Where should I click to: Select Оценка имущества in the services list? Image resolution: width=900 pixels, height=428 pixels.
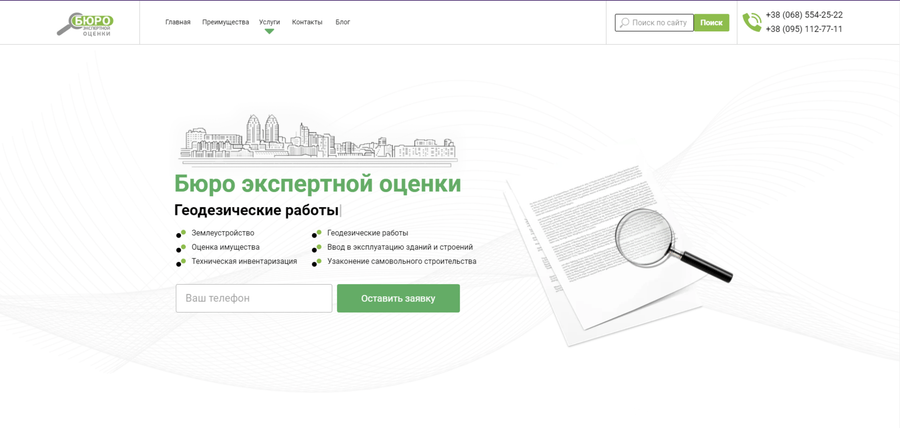click(226, 247)
